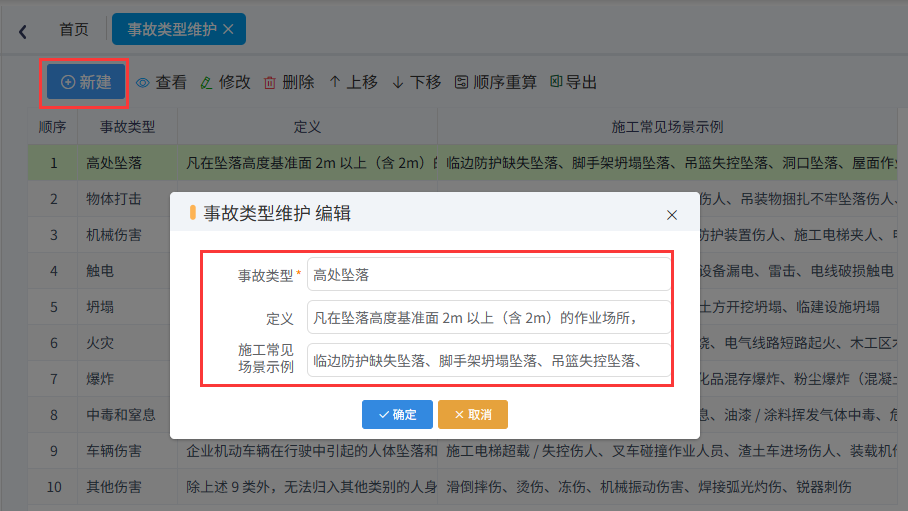Select the 高处坠落 row cell
Image resolution: width=908 pixels, height=511 pixels.
tap(127, 163)
